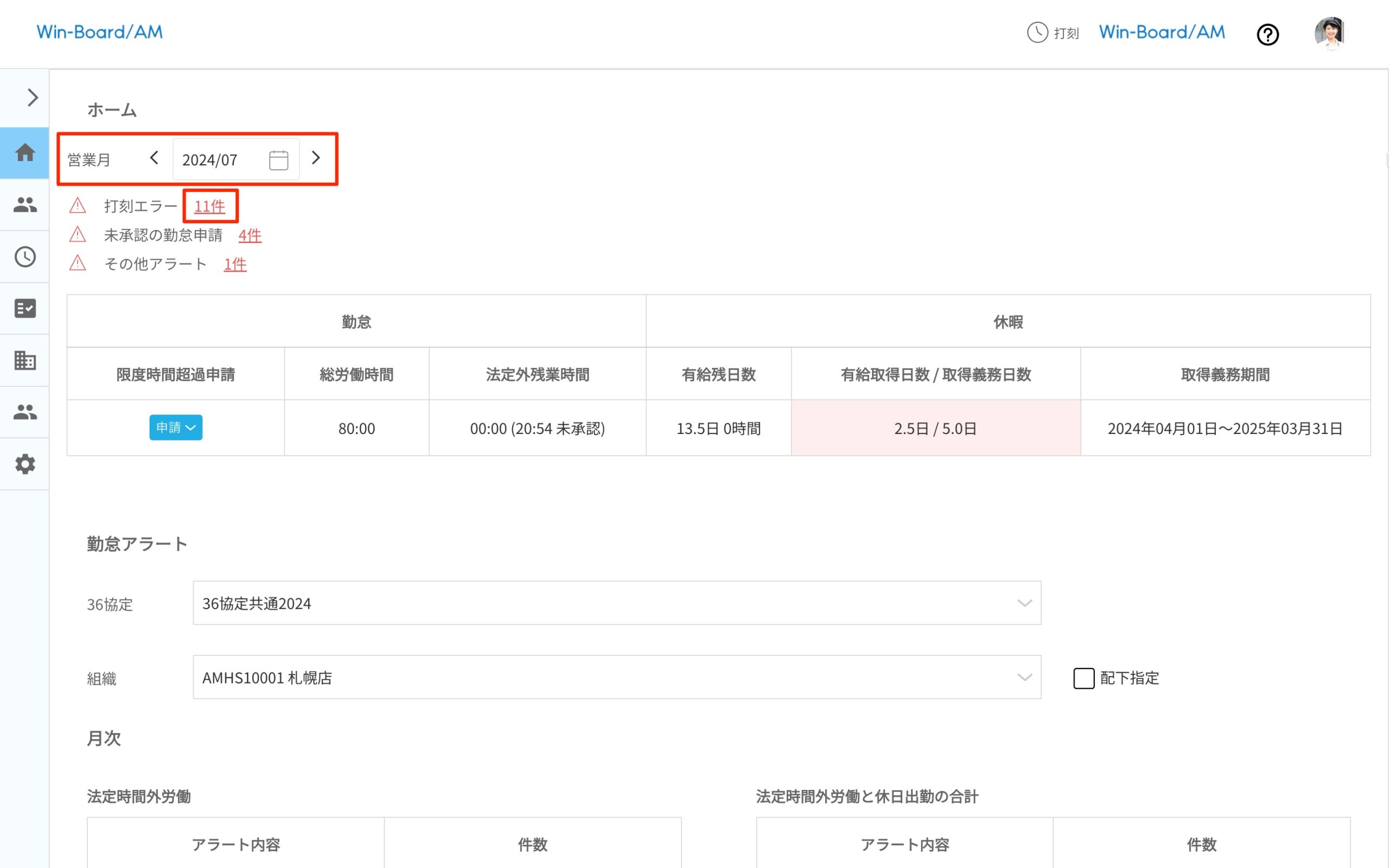This screenshot has height=868, width=1389.
Task: Open the clock icon in sidebar
Action: [x=24, y=257]
